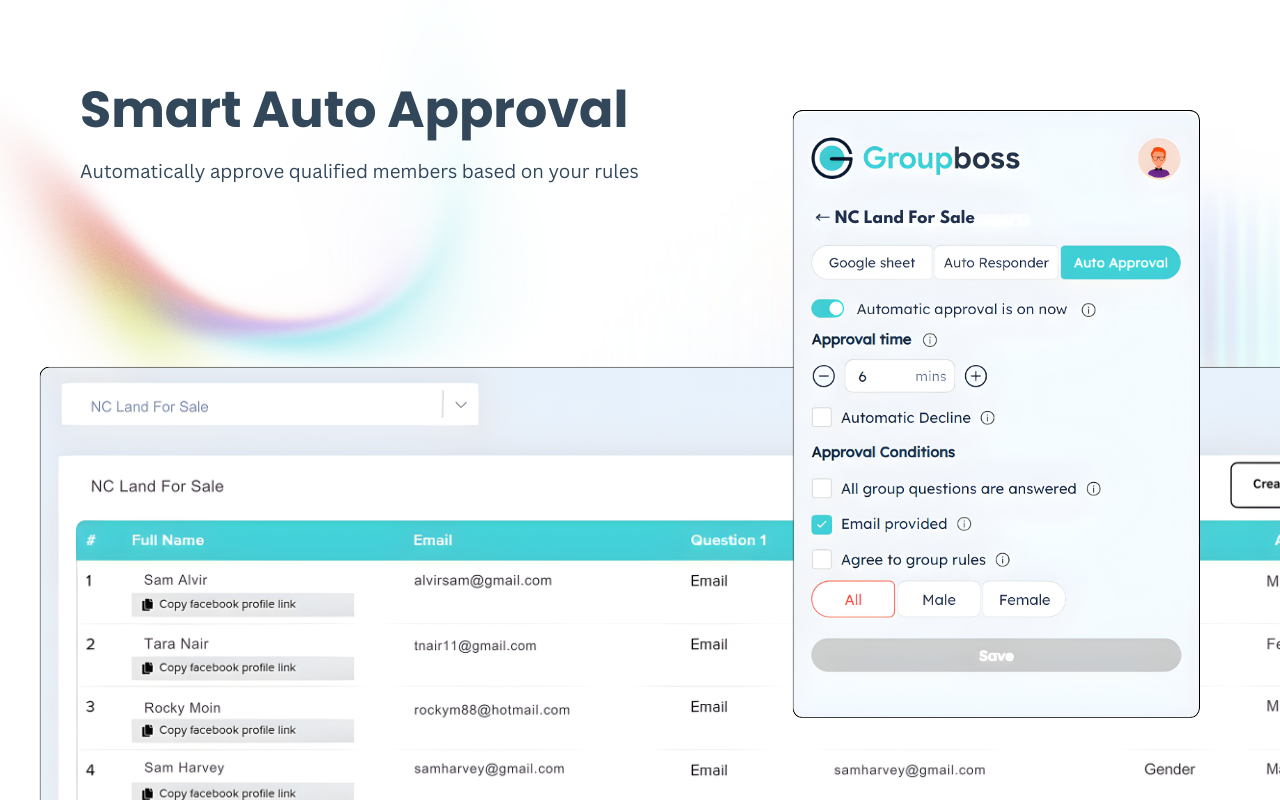
Task: Show info for automatic approval status
Action: point(1089,310)
